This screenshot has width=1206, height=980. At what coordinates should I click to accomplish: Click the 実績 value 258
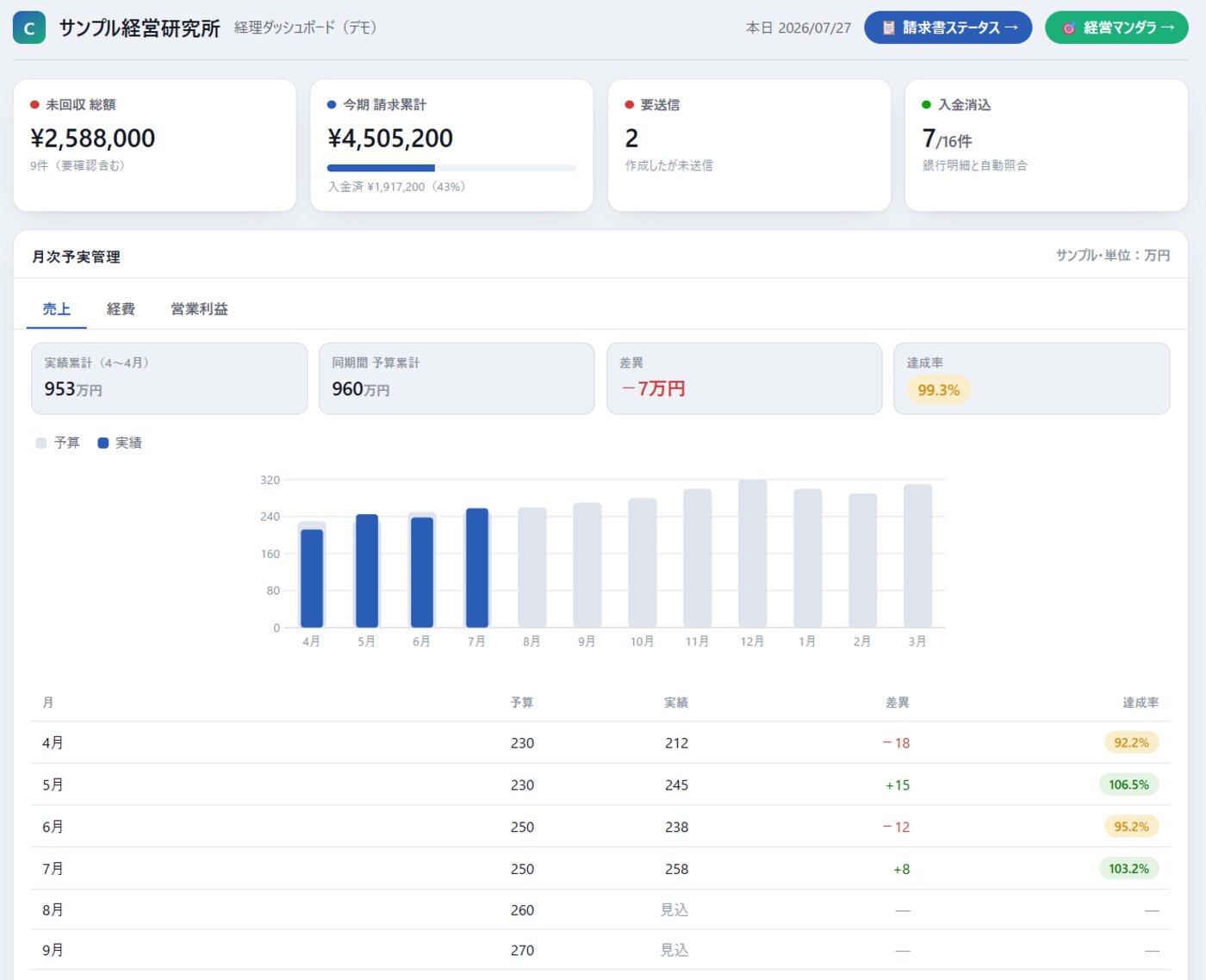click(677, 870)
